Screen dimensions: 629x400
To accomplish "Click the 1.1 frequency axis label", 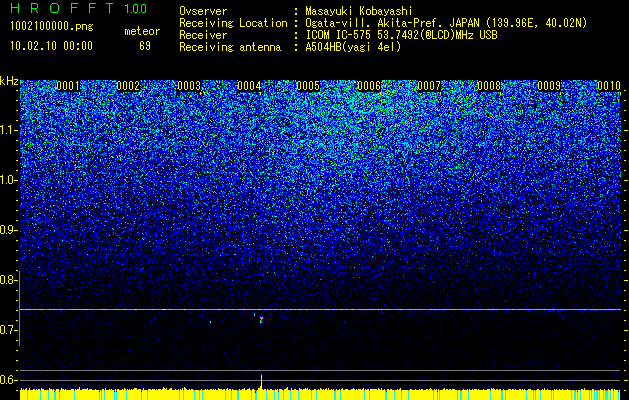I will 7,130.
